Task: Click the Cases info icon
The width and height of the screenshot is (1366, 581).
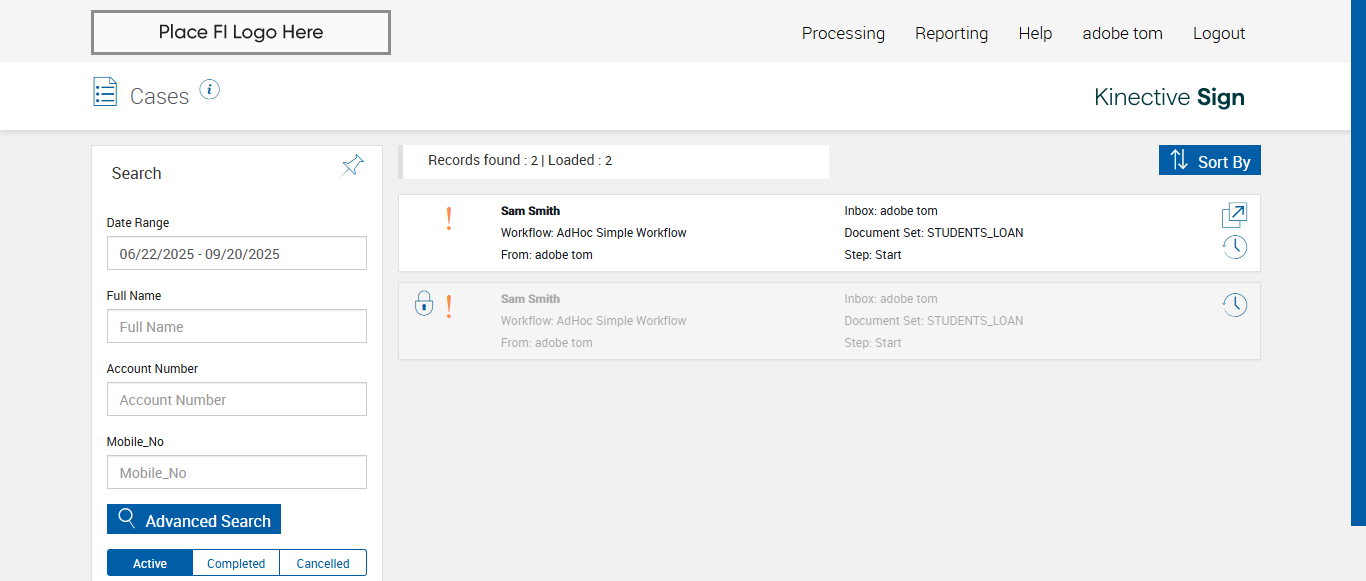Action: pyautogui.click(x=209, y=90)
